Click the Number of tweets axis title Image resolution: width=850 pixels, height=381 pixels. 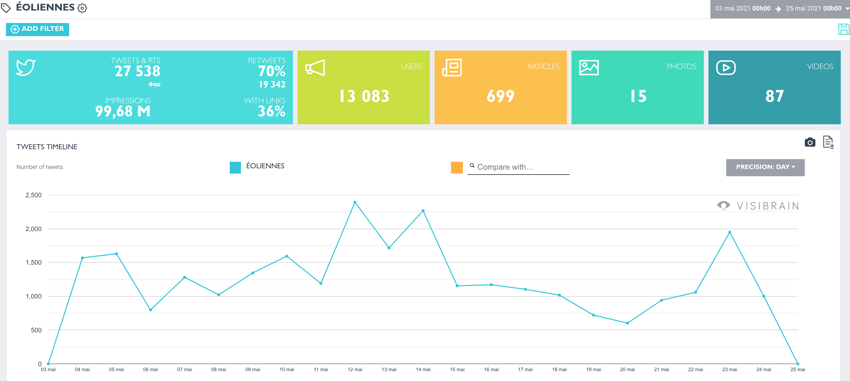(x=40, y=167)
